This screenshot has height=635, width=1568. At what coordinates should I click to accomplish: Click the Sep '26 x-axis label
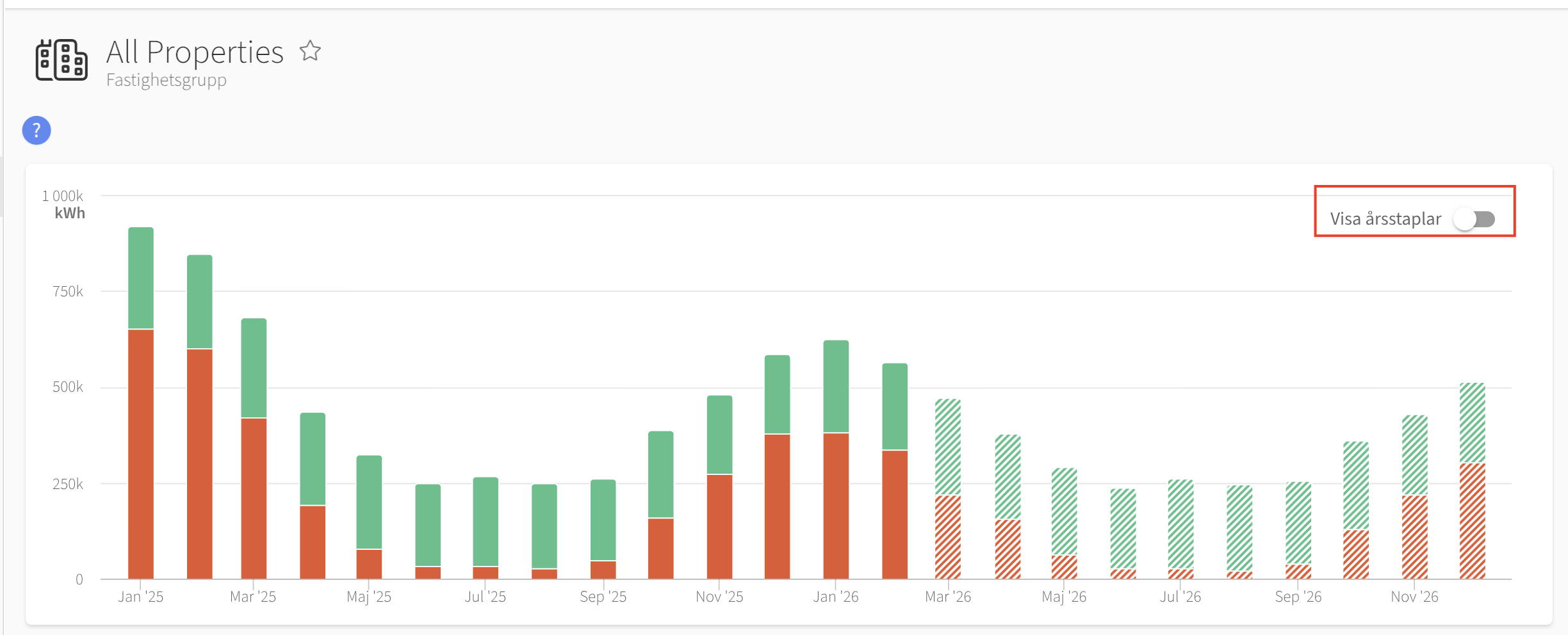[x=1298, y=597]
